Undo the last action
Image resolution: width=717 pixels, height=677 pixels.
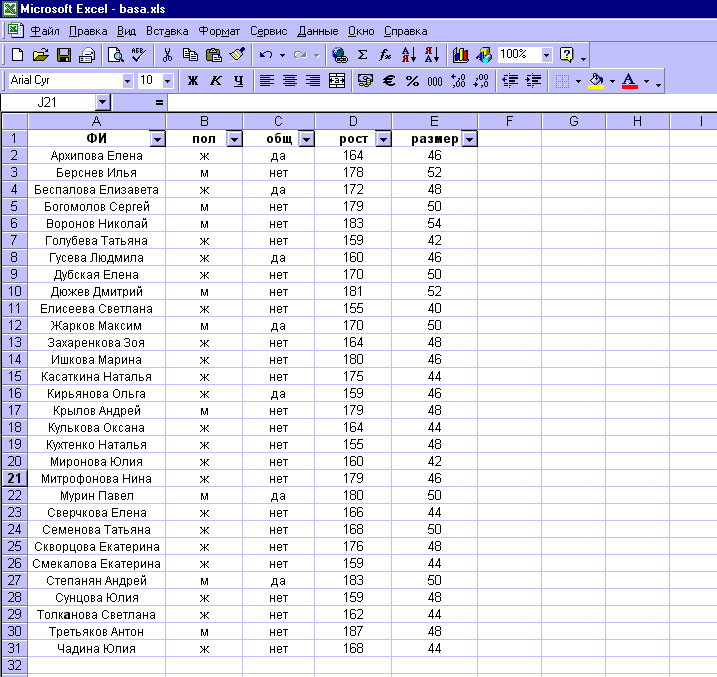pyautogui.click(x=266, y=55)
